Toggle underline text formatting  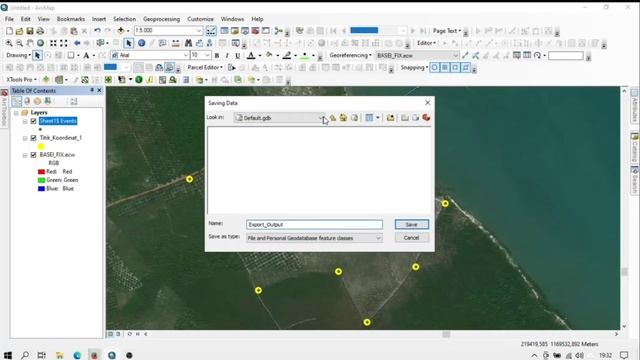pos(238,56)
